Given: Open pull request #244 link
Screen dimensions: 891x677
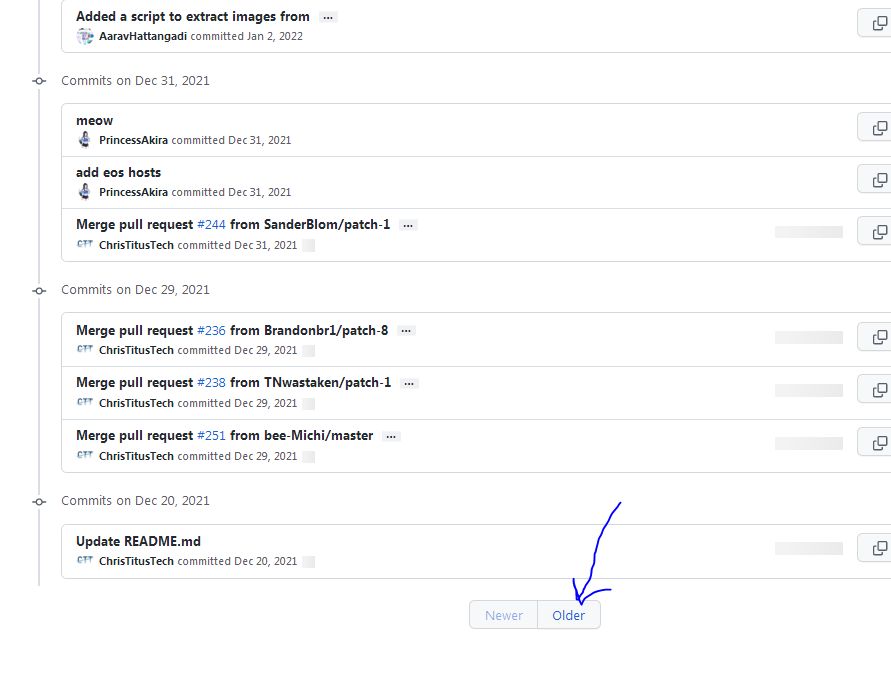Looking at the screenshot, I should point(211,225).
